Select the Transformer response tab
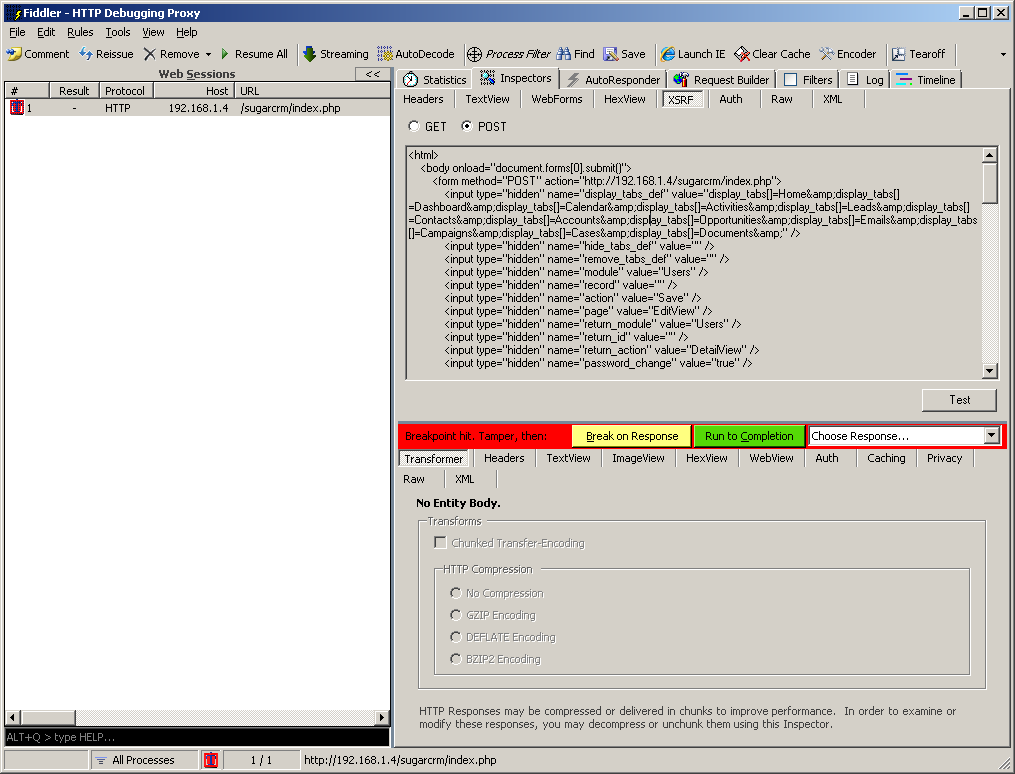Image resolution: width=1015 pixels, height=774 pixels. pos(434,458)
